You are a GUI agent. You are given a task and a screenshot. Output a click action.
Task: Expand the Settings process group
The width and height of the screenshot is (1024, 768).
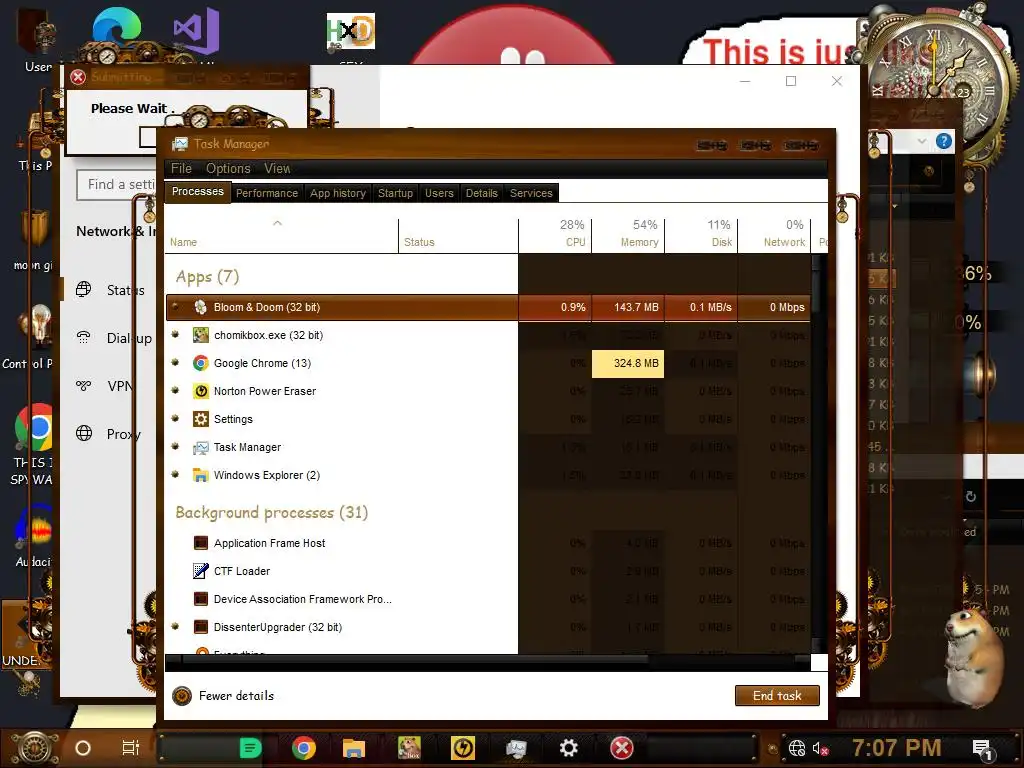pyautogui.click(x=175, y=418)
